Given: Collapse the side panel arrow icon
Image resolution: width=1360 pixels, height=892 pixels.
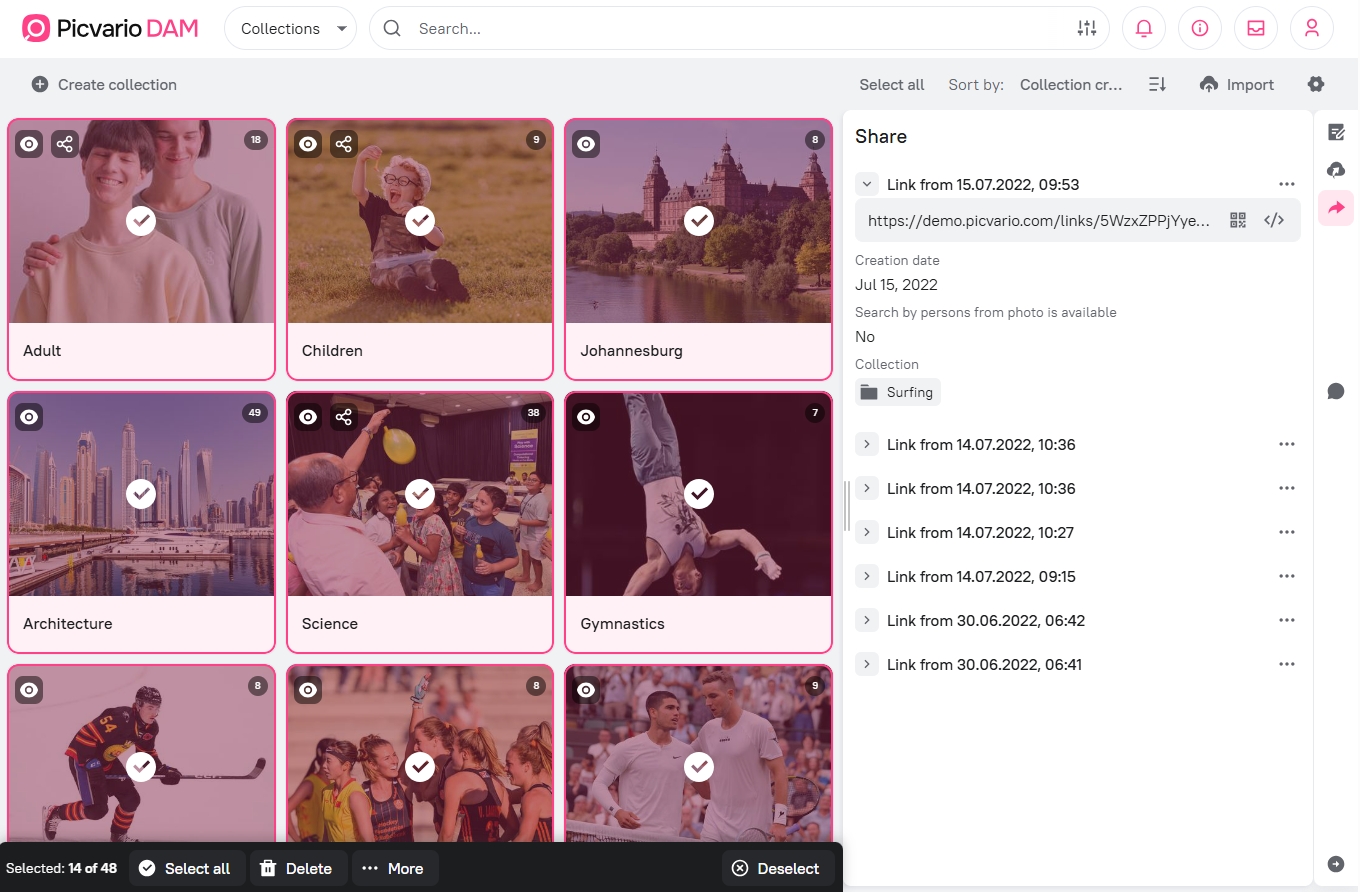Looking at the screenshot, I should 1336,864.
